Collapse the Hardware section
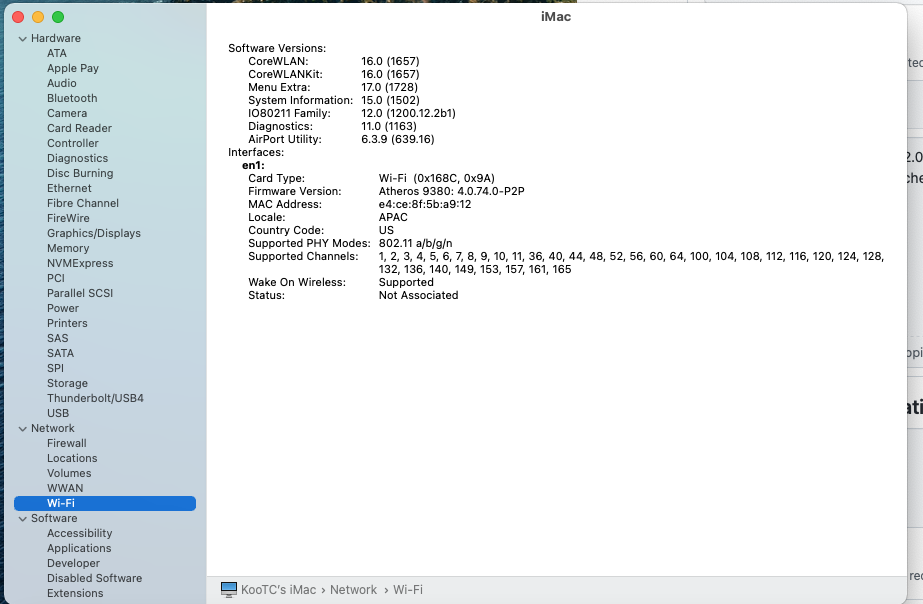This screenshot has height=604, width=923. [x=22, y=39]
